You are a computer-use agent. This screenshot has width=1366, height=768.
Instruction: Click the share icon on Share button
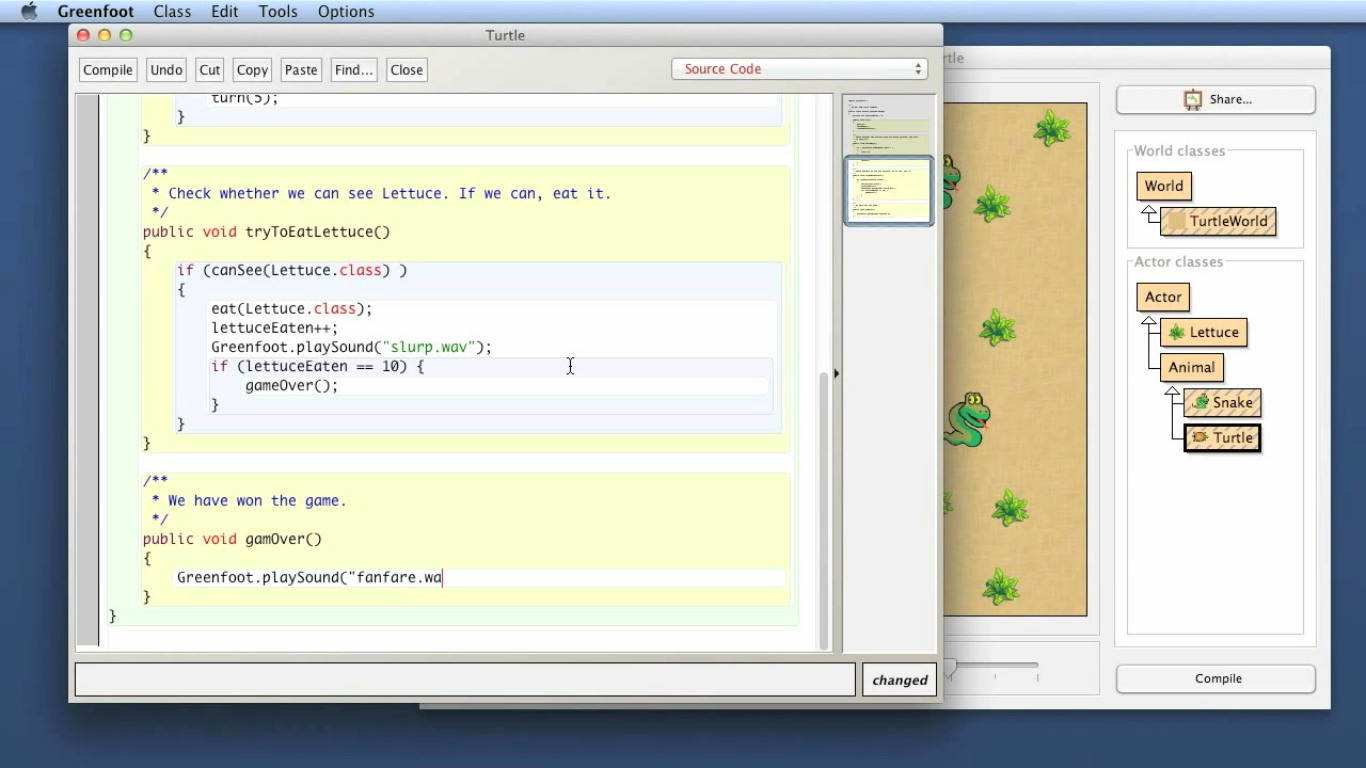click(1192, 99)
